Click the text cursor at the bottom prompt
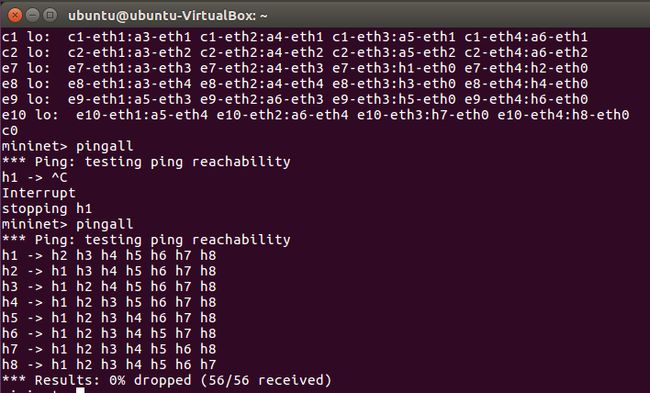This screenshot has height=393, width=650. point(80,390)
